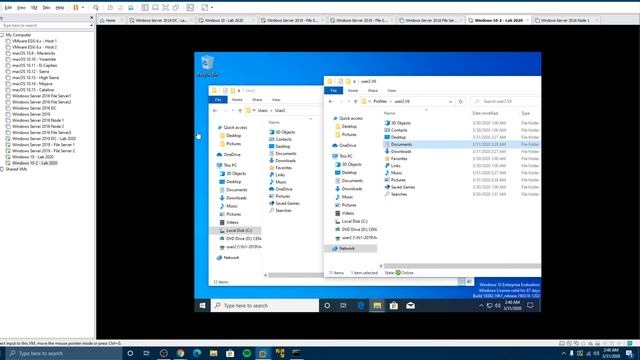Open Microsoft Edge on guest taskbar
The height and width of the screenshot is (360, 640).
pyautogui.click(x=361, y=305)
